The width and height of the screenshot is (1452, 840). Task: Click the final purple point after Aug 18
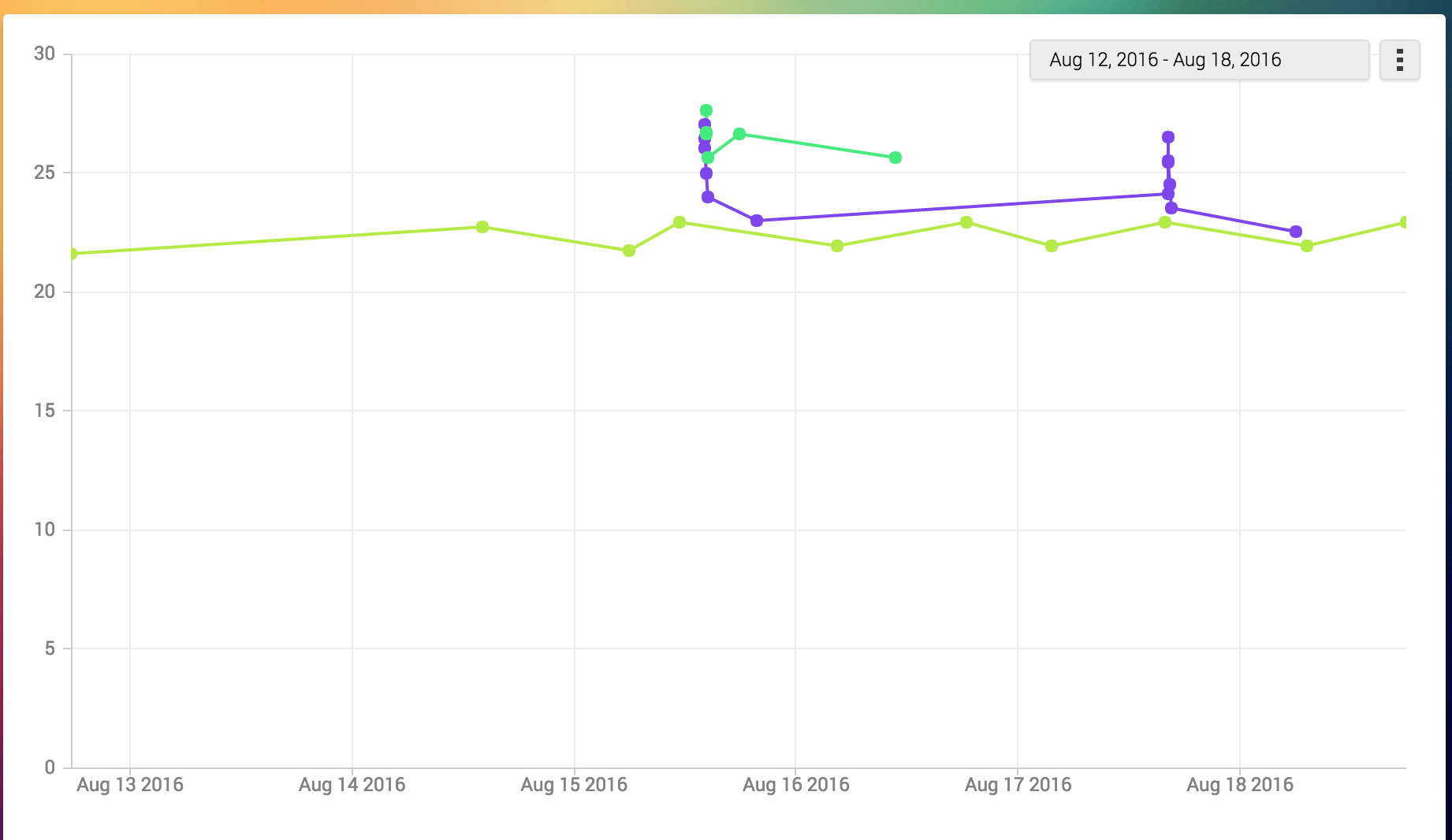[1296, 232]
